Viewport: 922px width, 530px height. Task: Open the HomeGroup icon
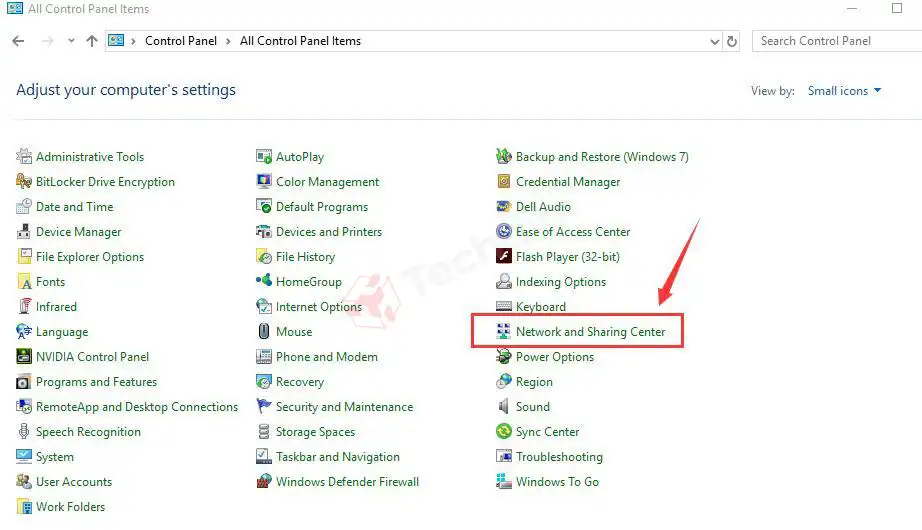(264, 282)
